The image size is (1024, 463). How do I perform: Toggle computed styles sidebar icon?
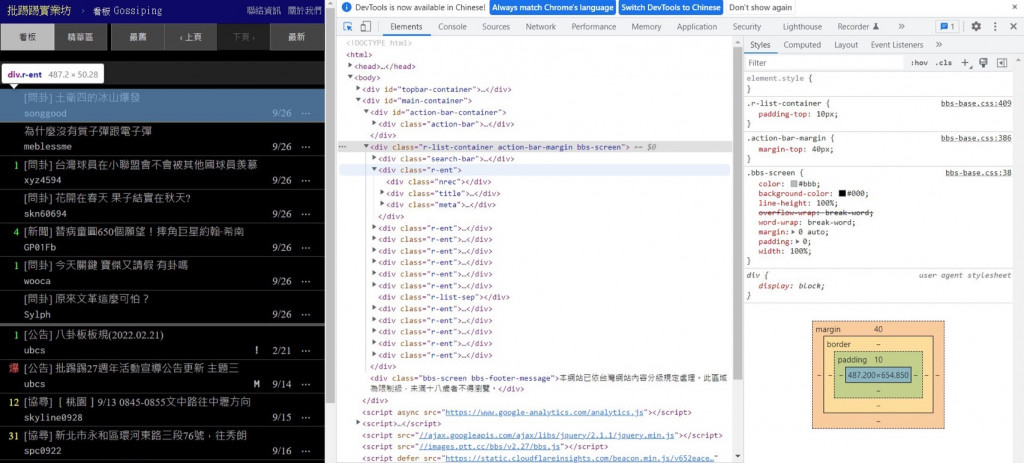[1002, 63]
